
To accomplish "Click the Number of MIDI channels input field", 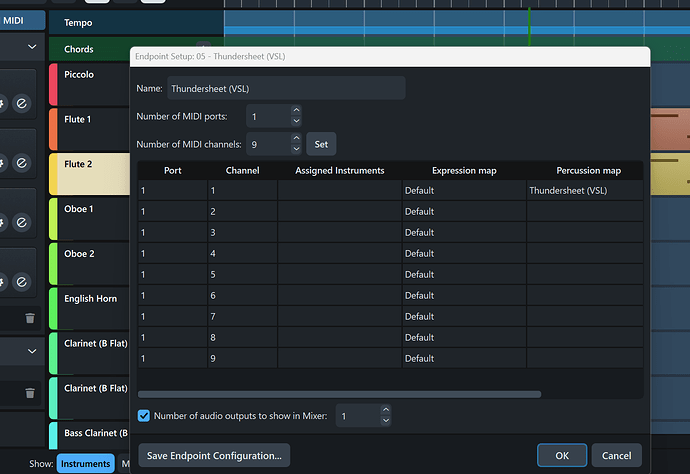I will [269, 144].
